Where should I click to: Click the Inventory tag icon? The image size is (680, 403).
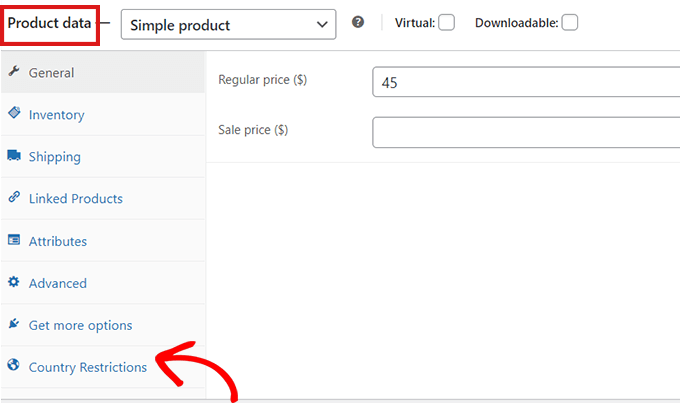(14, 114)
